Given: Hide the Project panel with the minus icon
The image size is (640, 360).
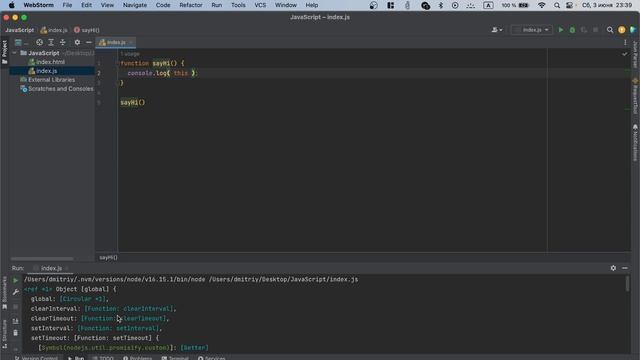Looking at the screenshot, I should pos(89,42).
